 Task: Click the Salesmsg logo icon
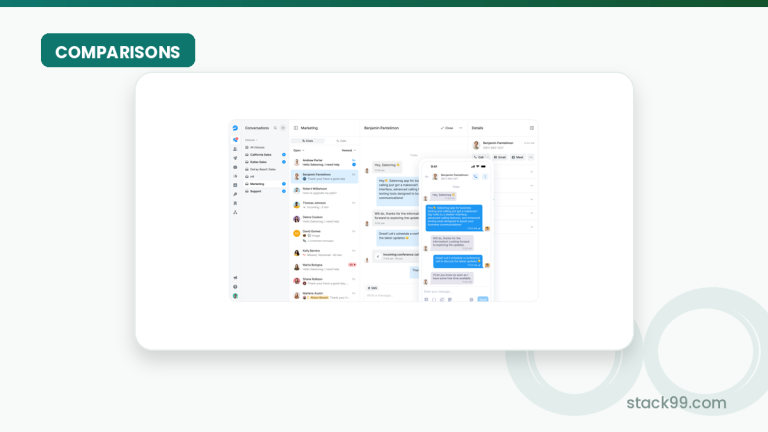(x=235, y=128)
